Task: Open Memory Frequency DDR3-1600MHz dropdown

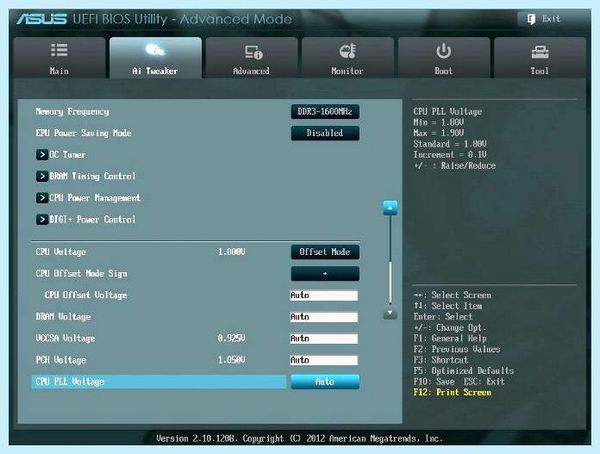Action: coord(325,112)
